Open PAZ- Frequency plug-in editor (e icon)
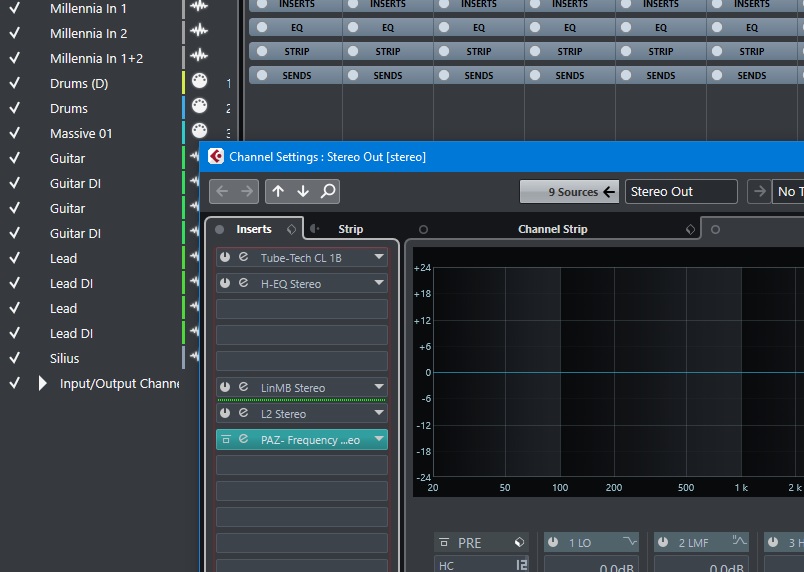 (x=244, y=439)
